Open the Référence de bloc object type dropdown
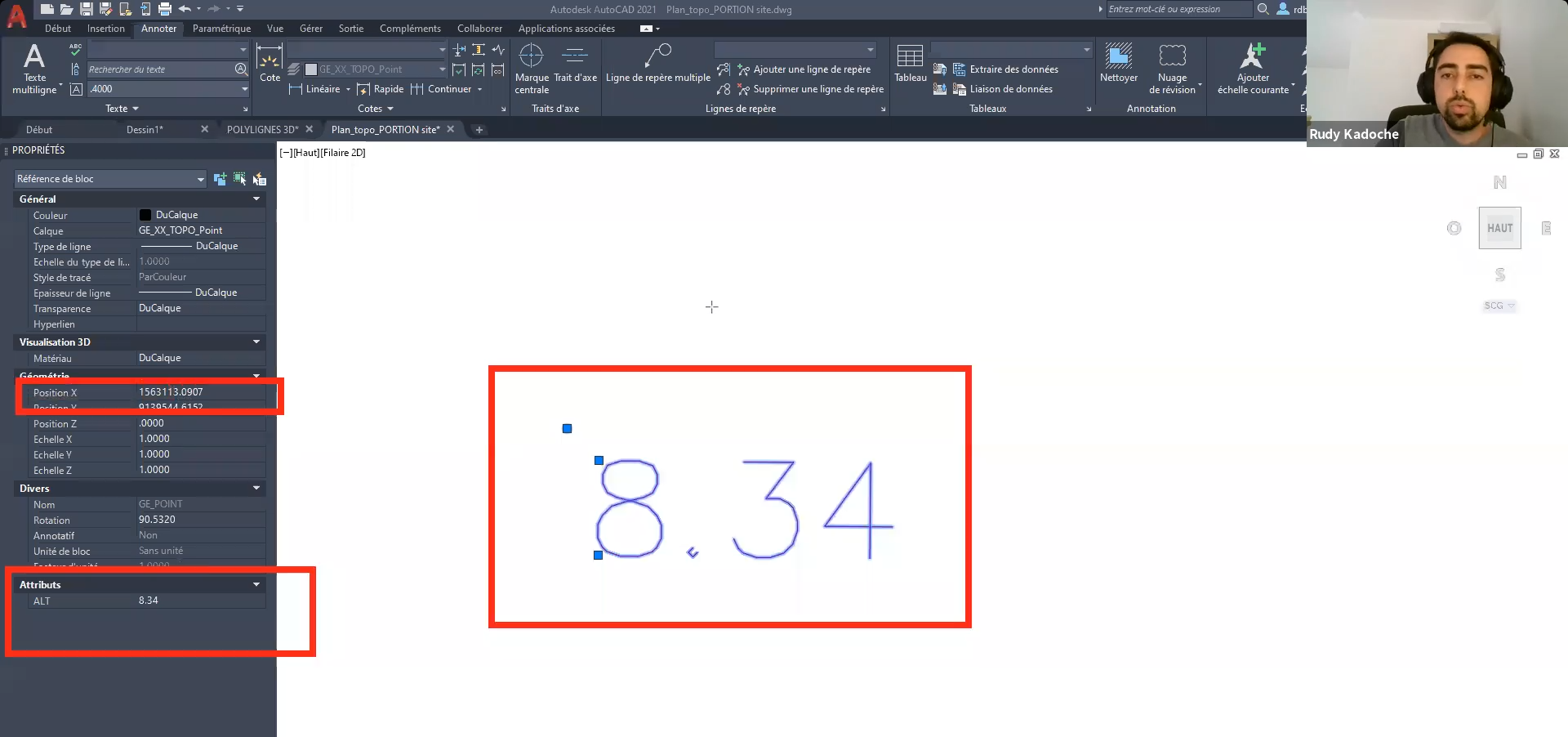 tap(110, 179)
